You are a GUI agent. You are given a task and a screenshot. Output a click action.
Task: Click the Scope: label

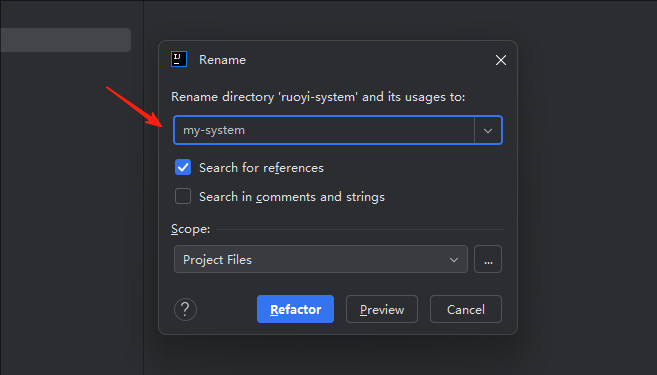(x=191, y=229)
